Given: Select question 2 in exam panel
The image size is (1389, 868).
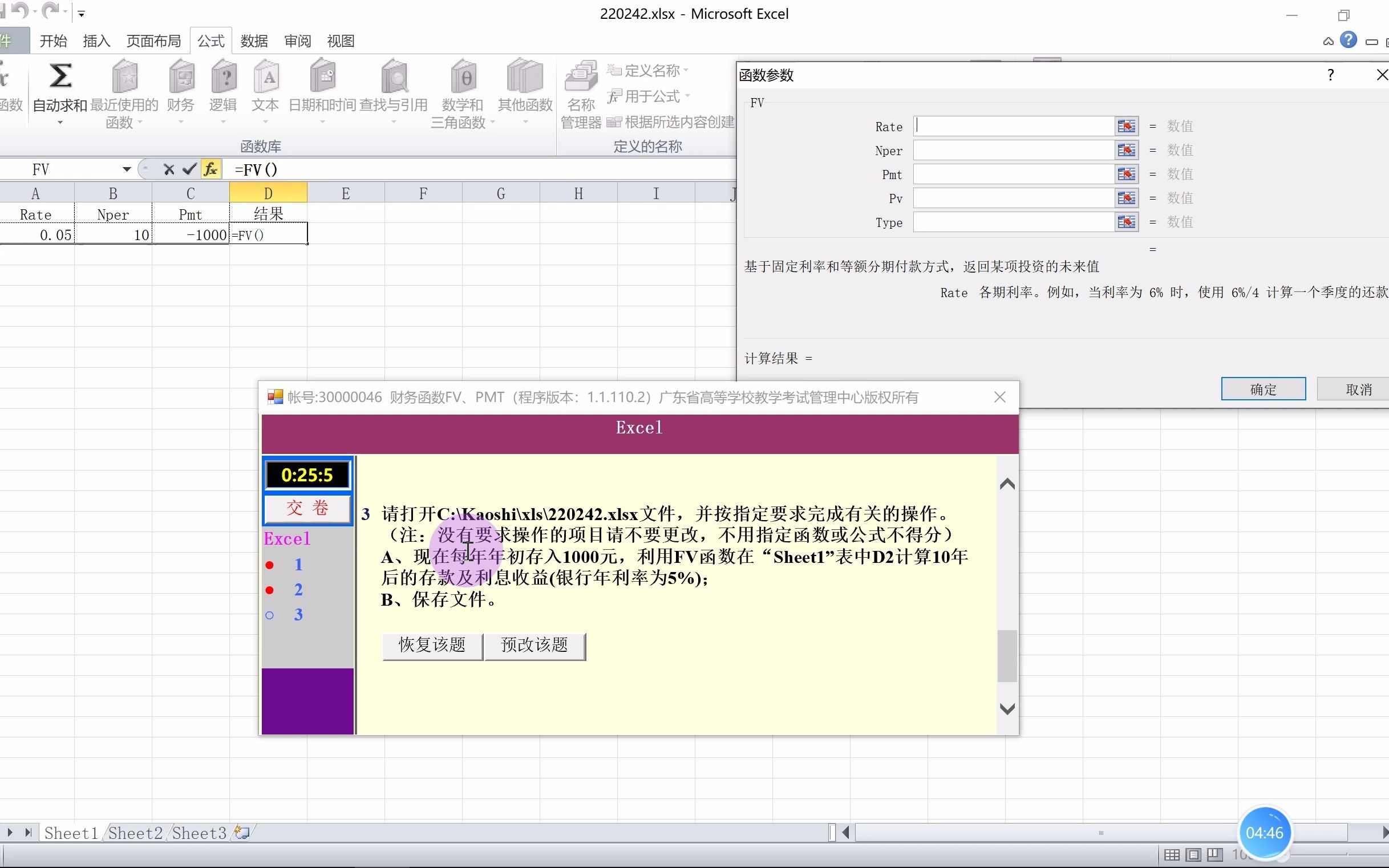Looking at the screenshot, I should pyautogui.click(x=298, y=590).
